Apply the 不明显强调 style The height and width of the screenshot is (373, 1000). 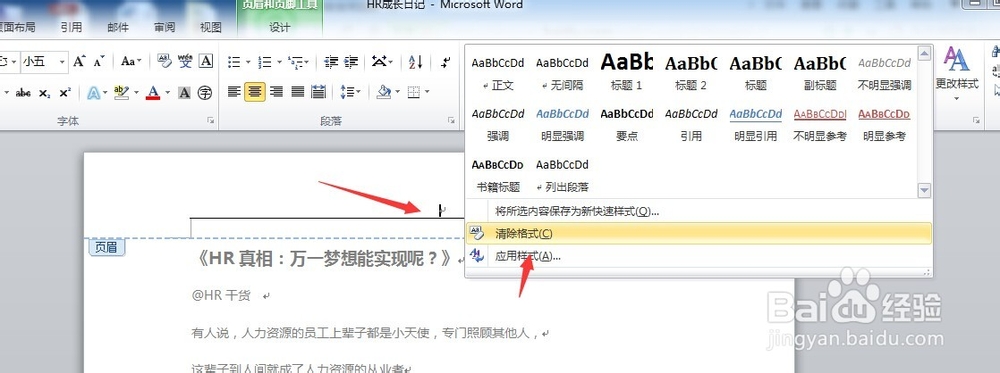[885, 72]
